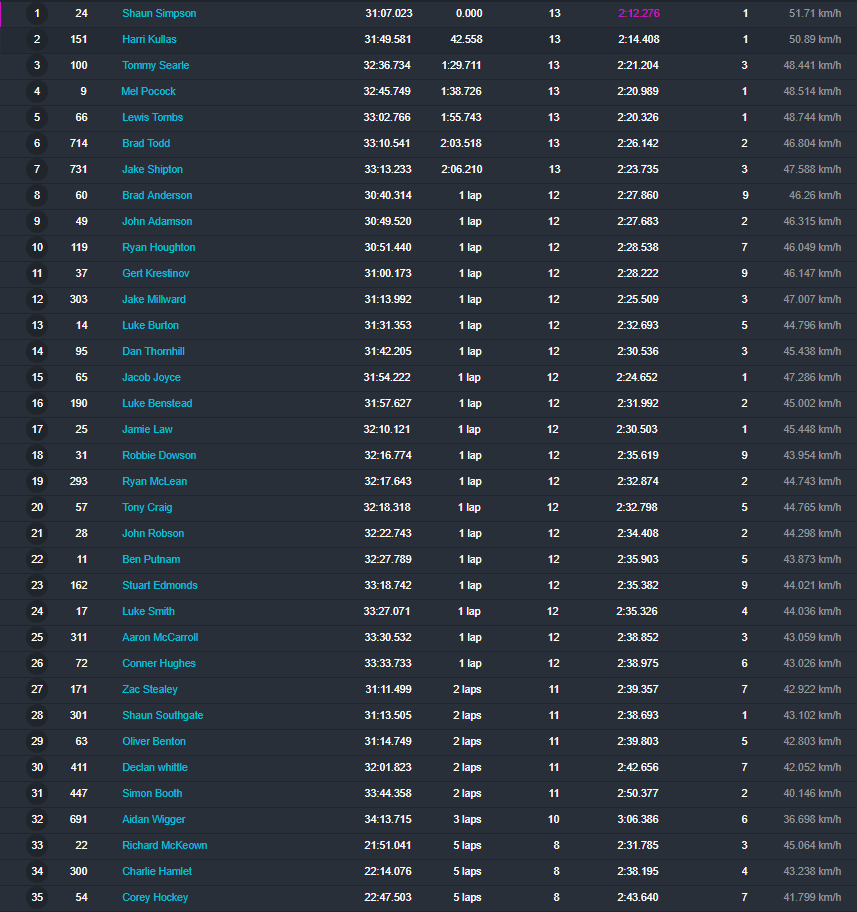Viewport: 857px width, 912px height.
Task: Open Corey Hockey's rider link
Action: pyautogui.click(x=155, y=898)
